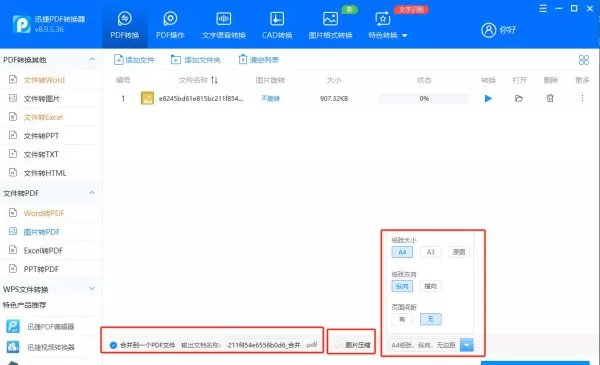Select 图片转PDF in sidebar
The image size is (600, 365).
coord(42,232)
